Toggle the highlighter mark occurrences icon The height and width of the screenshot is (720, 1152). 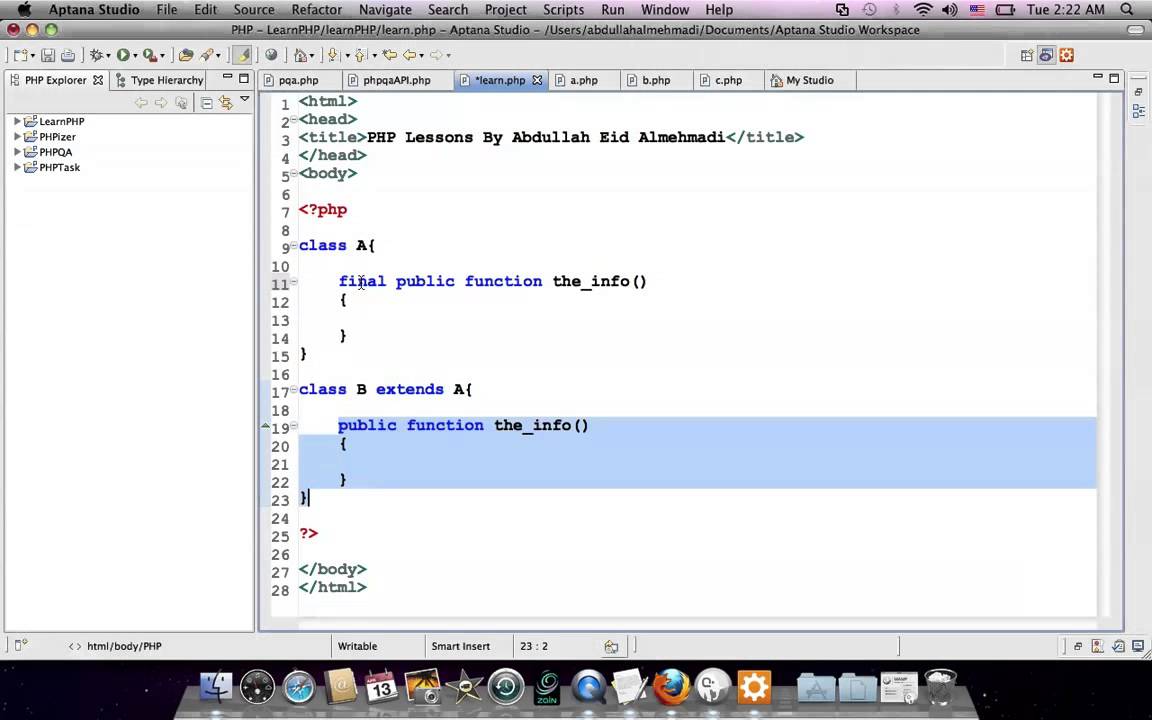[242, 55]
